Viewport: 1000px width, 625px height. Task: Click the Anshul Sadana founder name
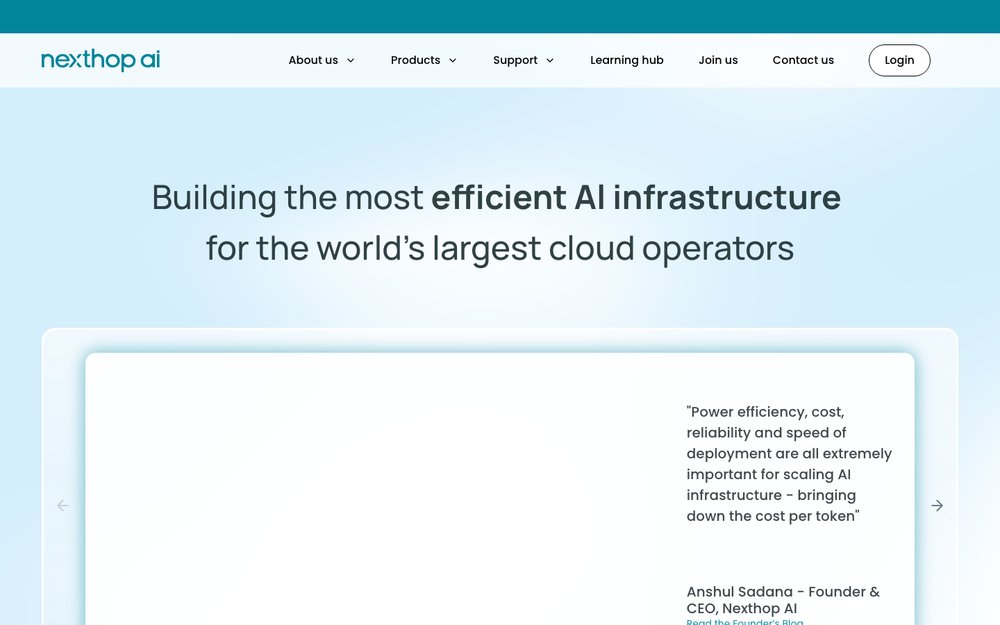click(783, 599)
